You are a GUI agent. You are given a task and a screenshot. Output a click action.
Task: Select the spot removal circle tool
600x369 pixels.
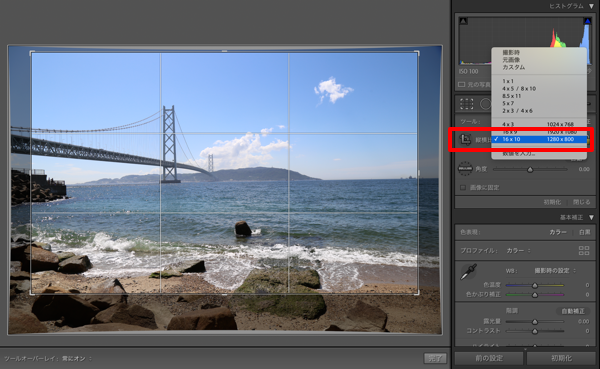(485, 104)
